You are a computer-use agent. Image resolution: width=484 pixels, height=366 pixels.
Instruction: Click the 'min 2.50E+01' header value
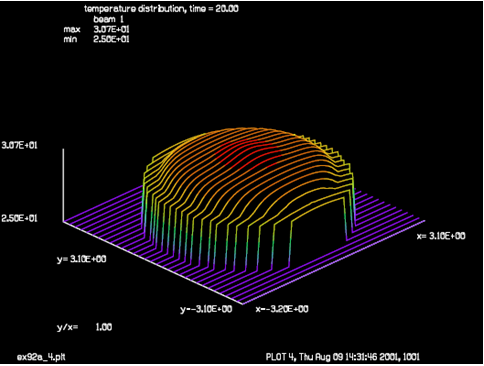97,39
